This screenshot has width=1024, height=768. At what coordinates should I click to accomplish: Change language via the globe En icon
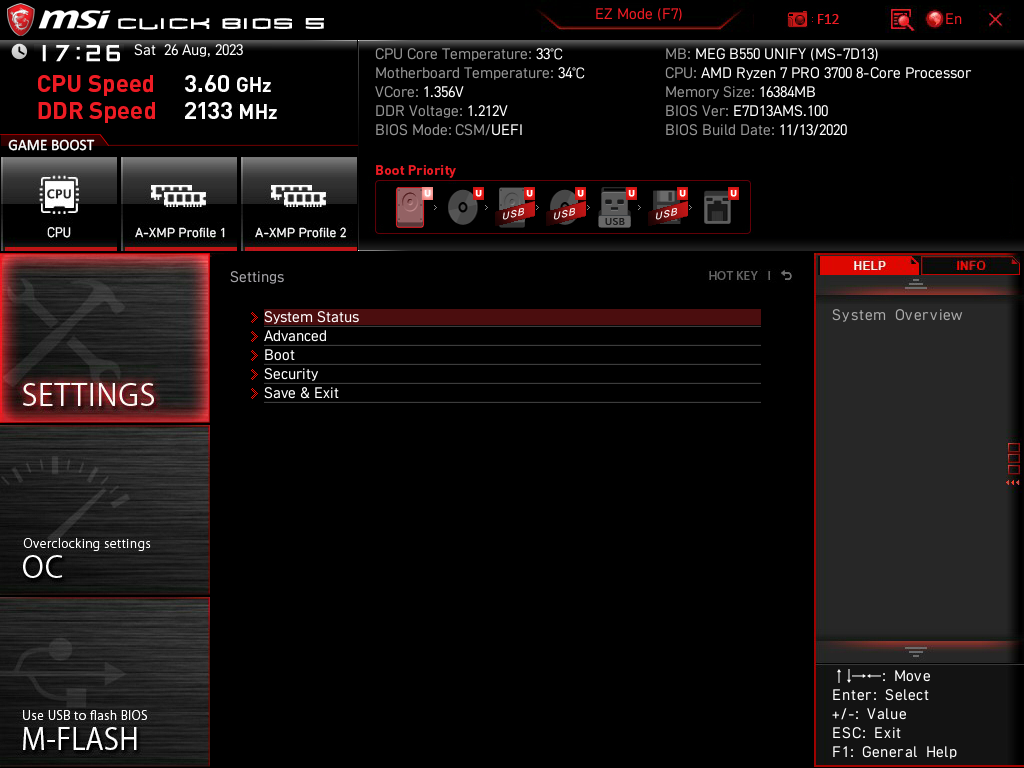point(944,20)
